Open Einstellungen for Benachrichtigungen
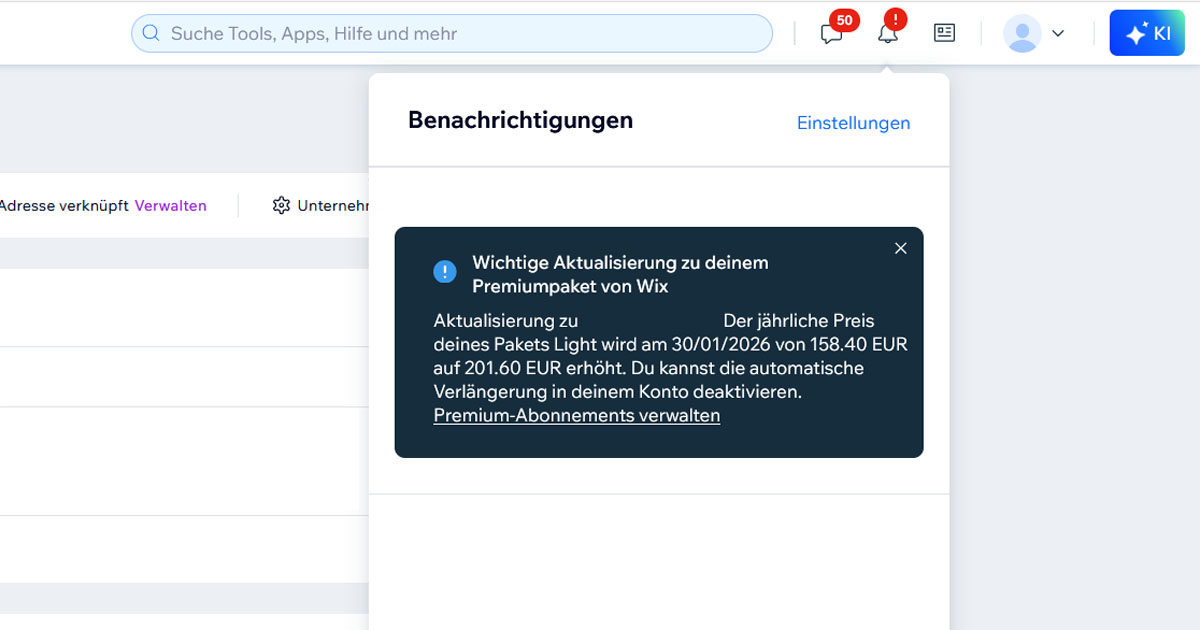 (853, 122)
